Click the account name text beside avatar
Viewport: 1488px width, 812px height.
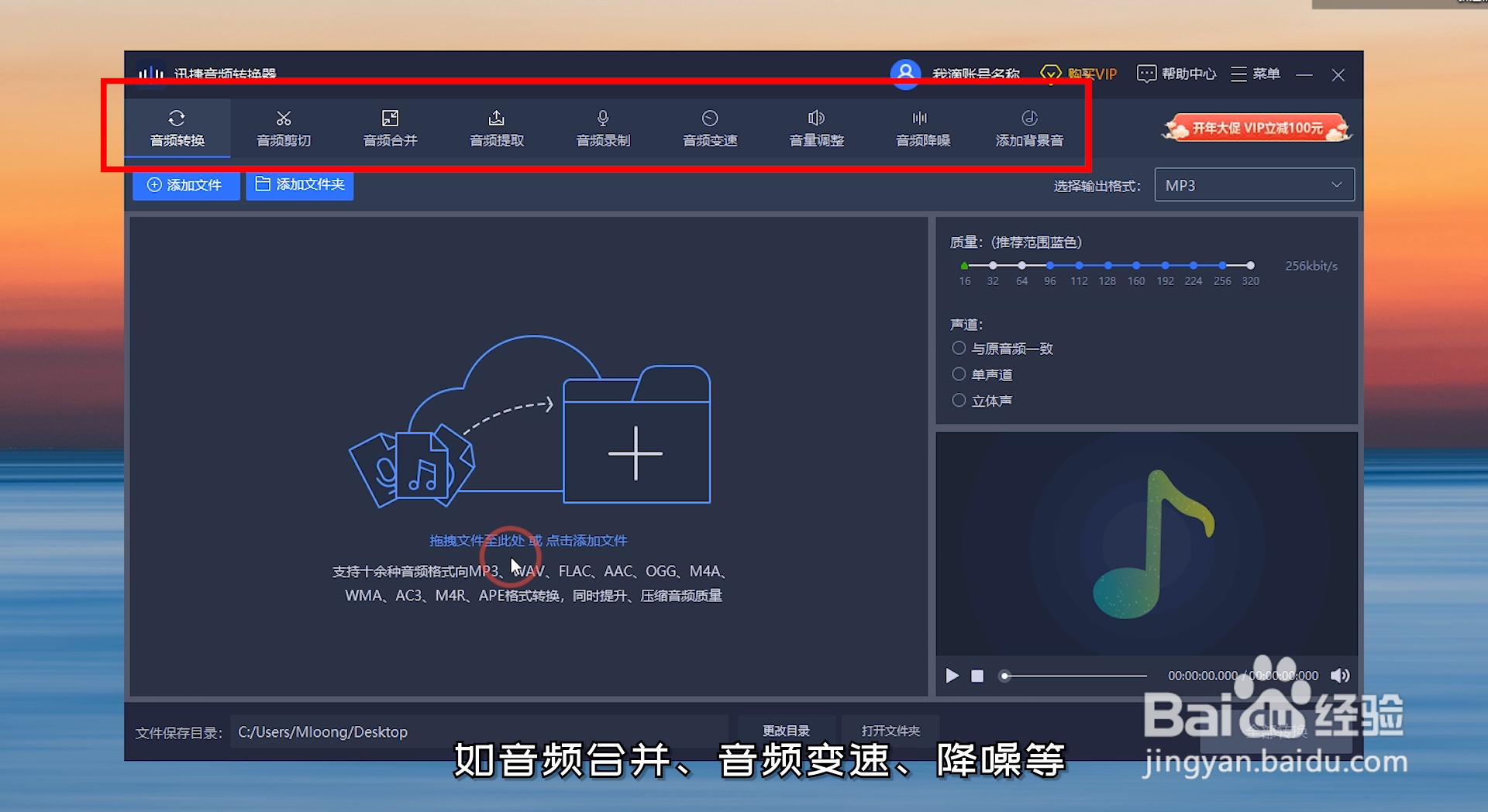coord(976,74)
